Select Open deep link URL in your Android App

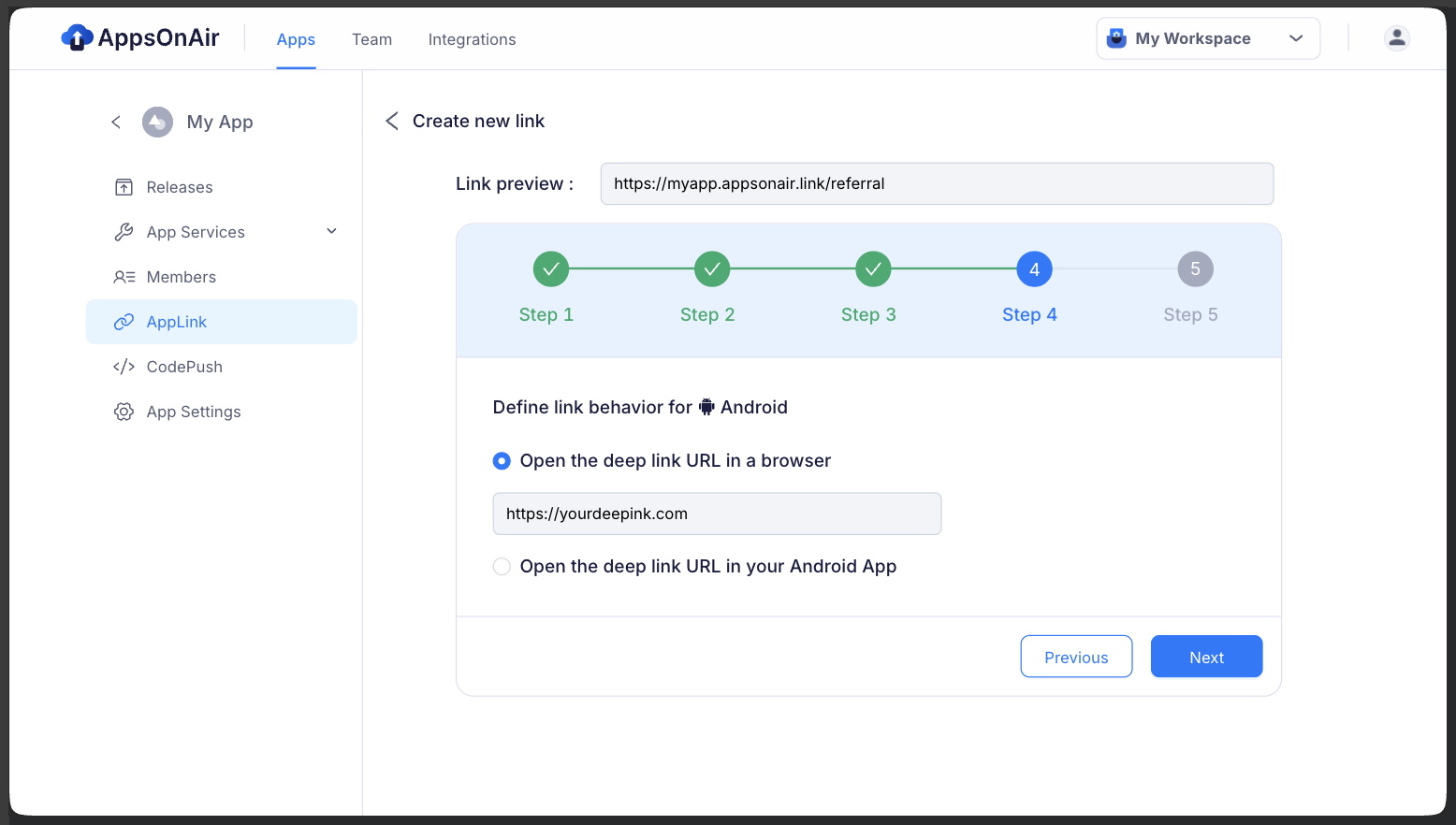502,566
